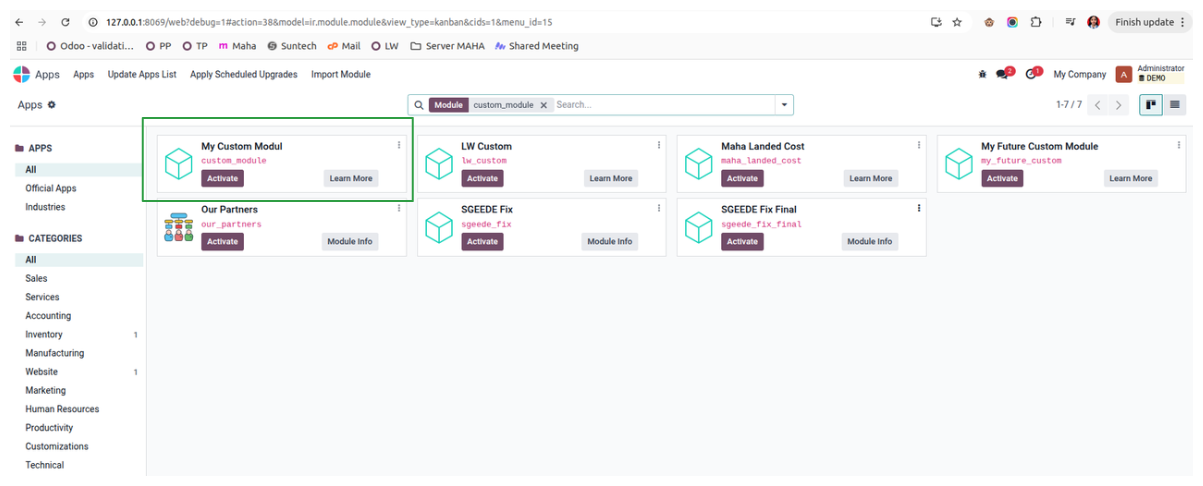This screenshot has height=486, width=1203.
Task: Open the debug bug icon menu
Action: coord(982,75)
